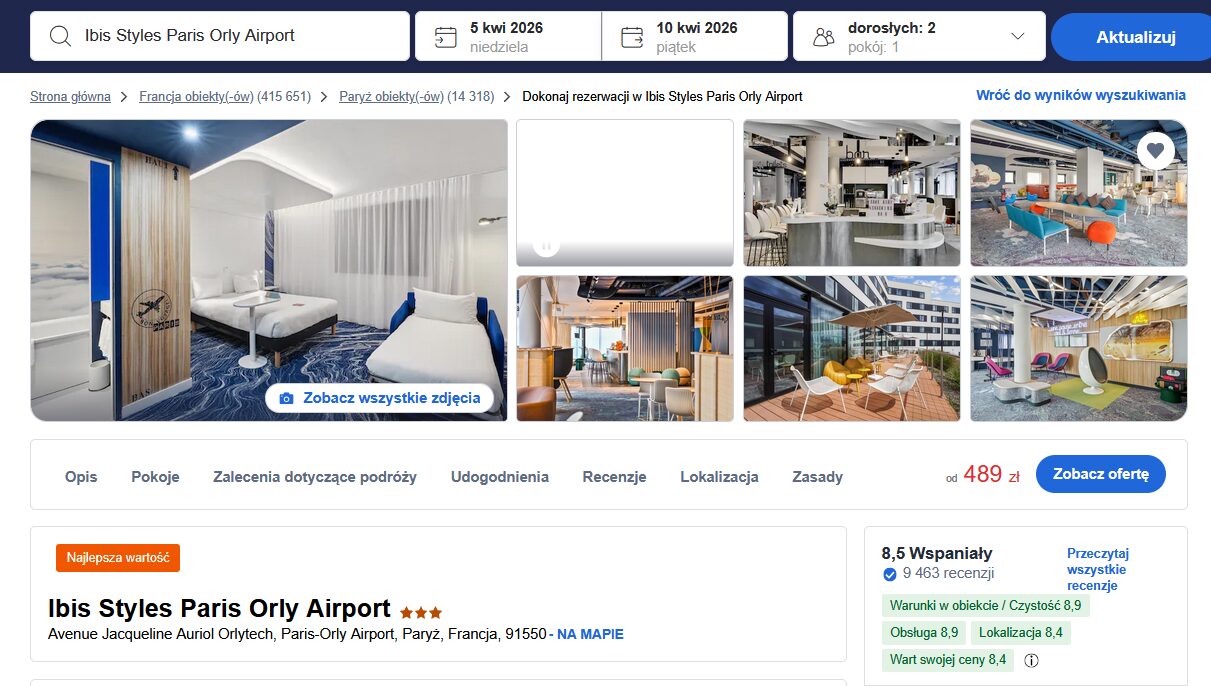Open the check-out date 10 kwi 2026

tap(695, 36)
